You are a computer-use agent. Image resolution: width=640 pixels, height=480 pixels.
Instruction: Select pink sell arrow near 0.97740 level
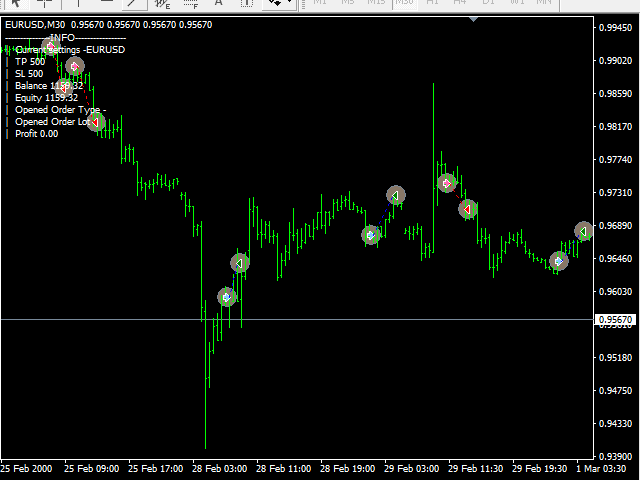(x=446, y=183)
